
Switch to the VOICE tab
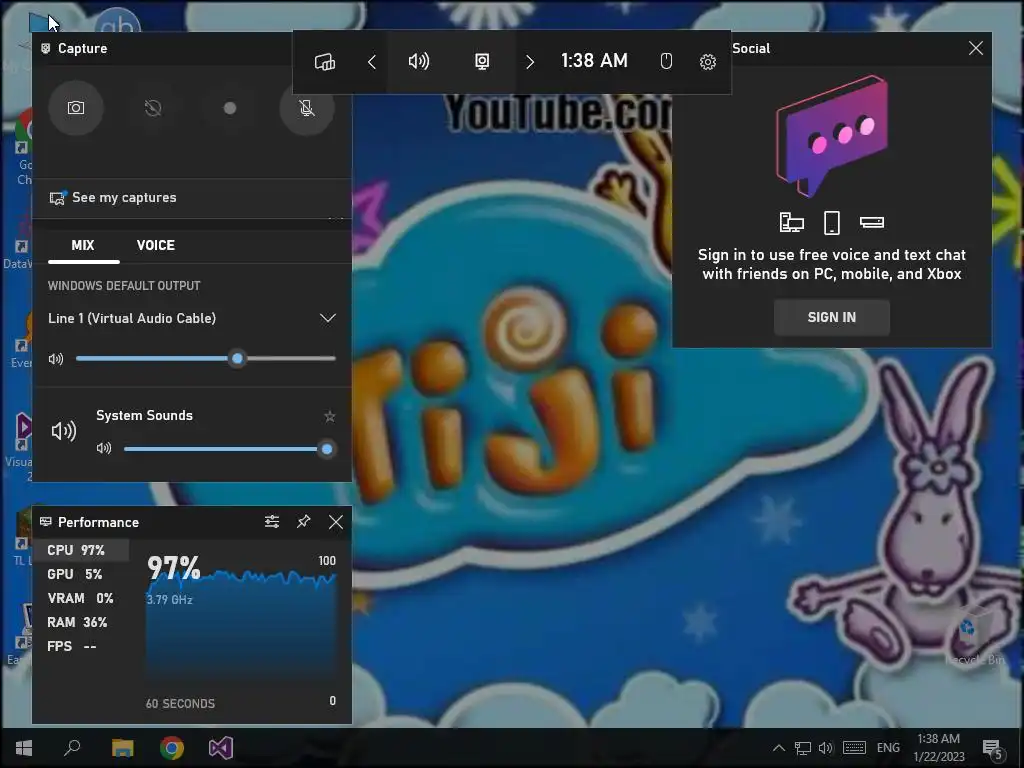tap(155, 246)
